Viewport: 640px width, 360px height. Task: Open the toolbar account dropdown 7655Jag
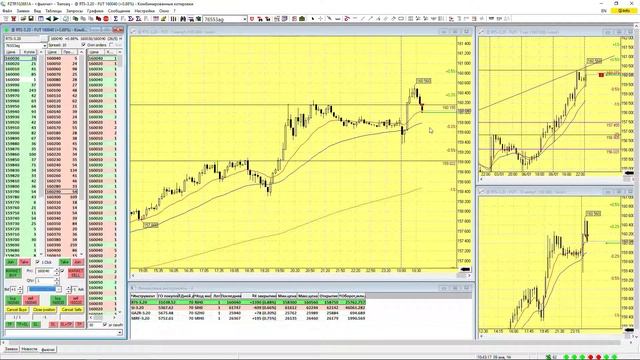(244, 19)
